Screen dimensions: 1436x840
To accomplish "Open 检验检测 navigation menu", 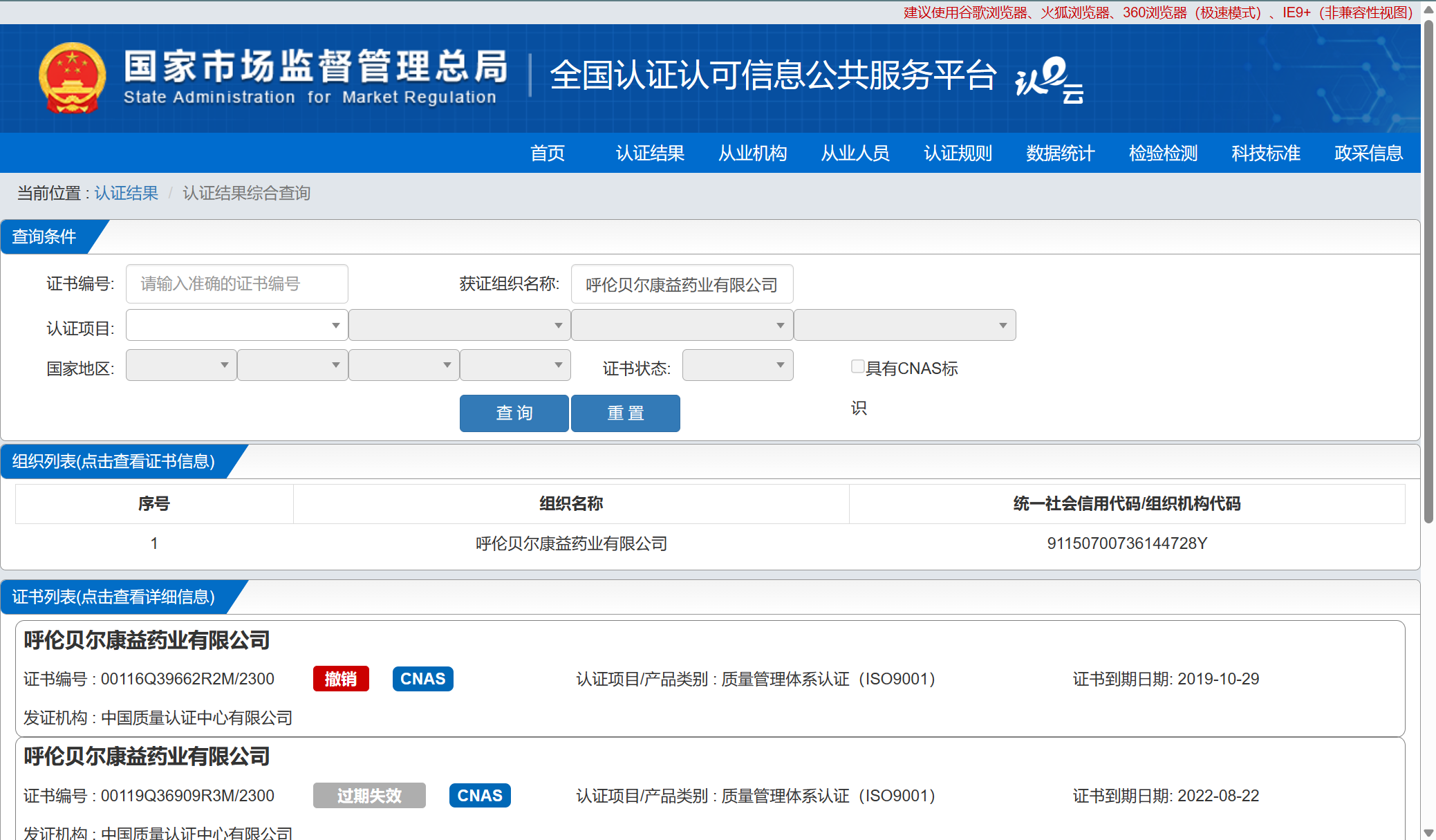I will [x=1164, y=153].
